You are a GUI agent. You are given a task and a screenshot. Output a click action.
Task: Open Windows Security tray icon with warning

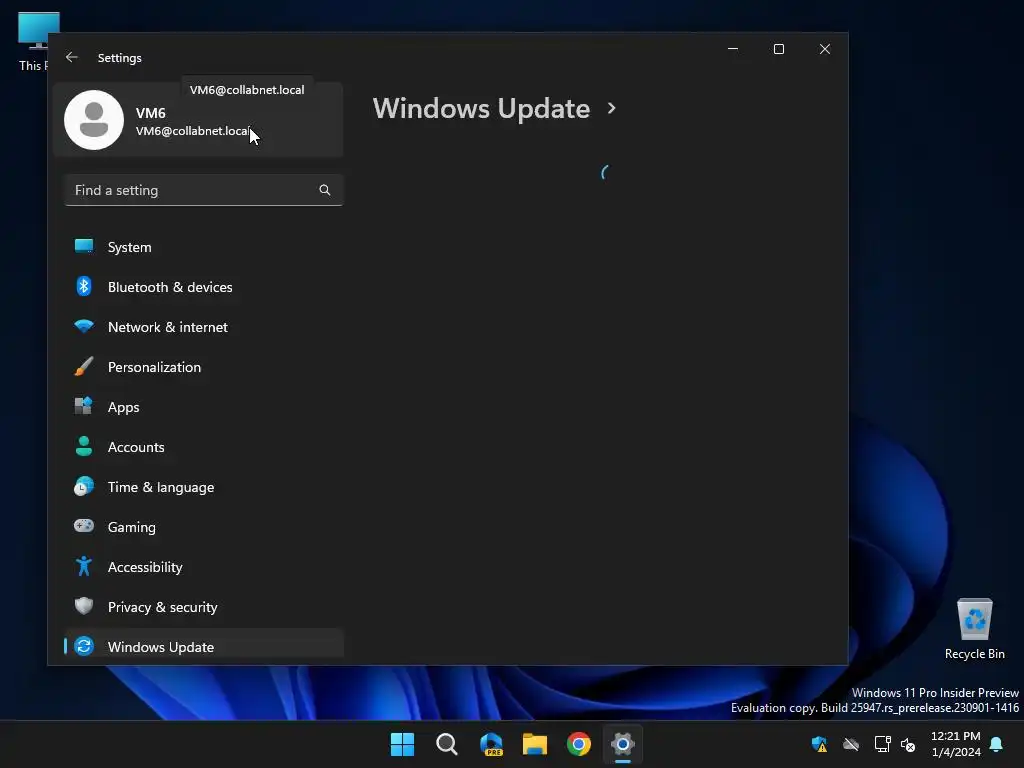tap(820, 744)
